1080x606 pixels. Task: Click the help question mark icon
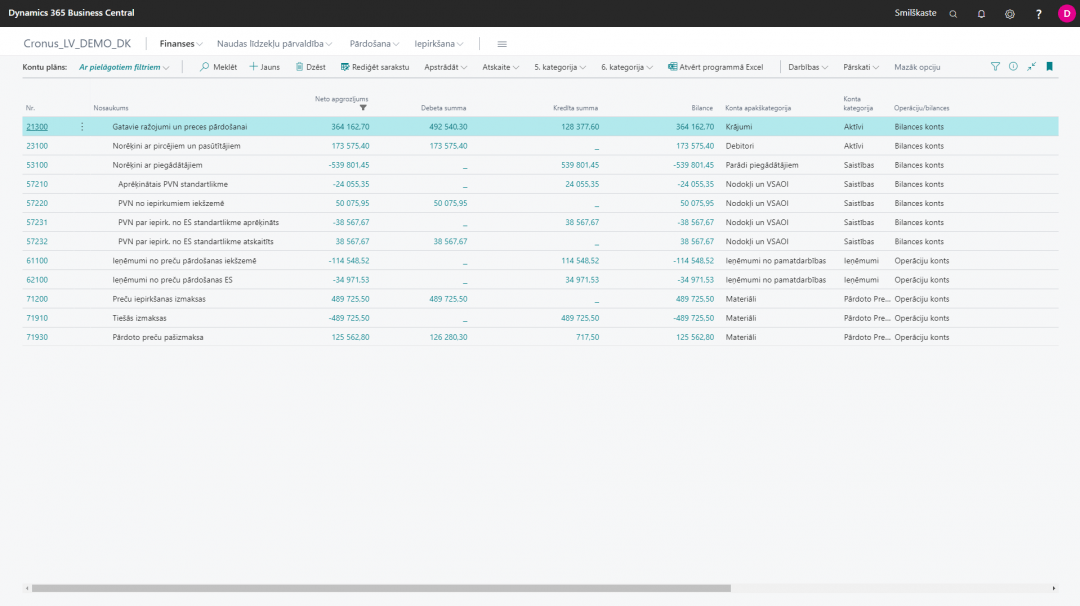pyautogui.click(x=1038, y=13)
